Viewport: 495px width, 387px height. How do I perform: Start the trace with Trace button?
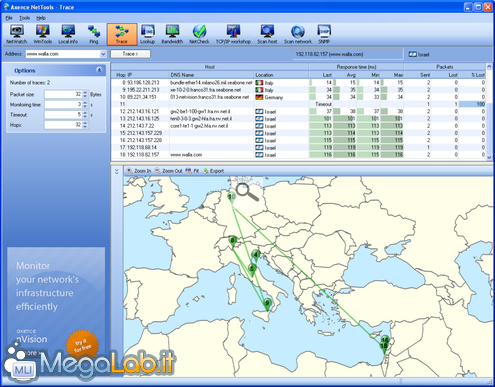tap(130, 54)
